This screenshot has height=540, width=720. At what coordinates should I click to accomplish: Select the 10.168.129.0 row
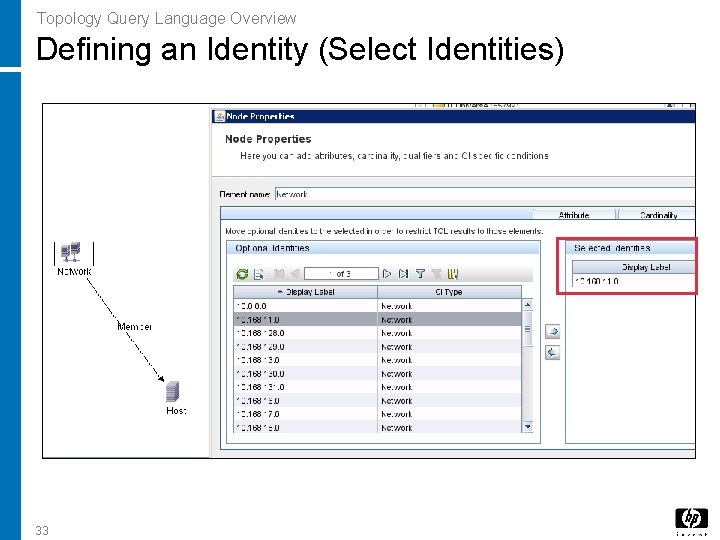[x=377, y=347]
